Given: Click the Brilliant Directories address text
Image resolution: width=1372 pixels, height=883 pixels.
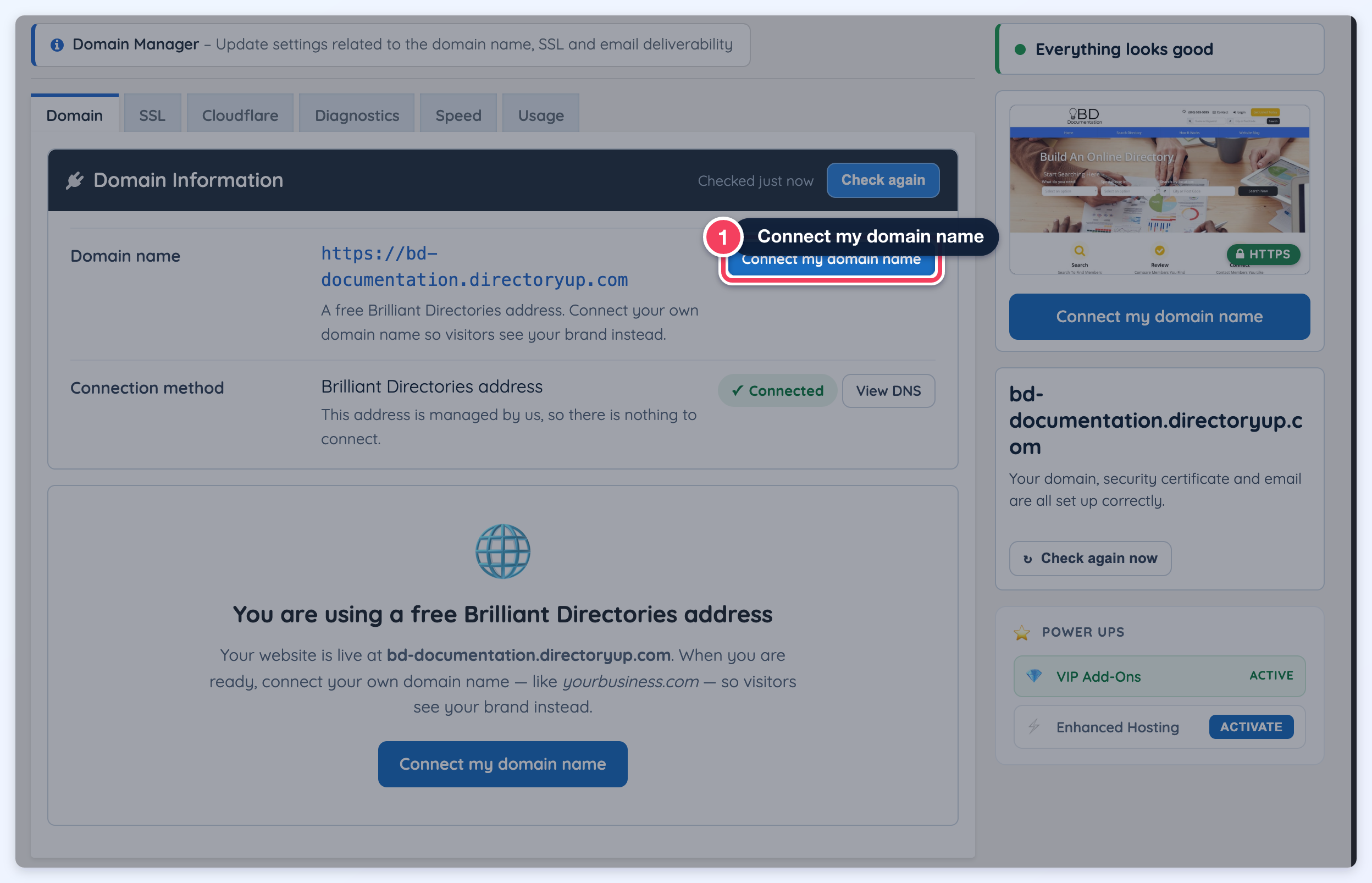Looking at the screenshot, I should [x=431, y=387].
